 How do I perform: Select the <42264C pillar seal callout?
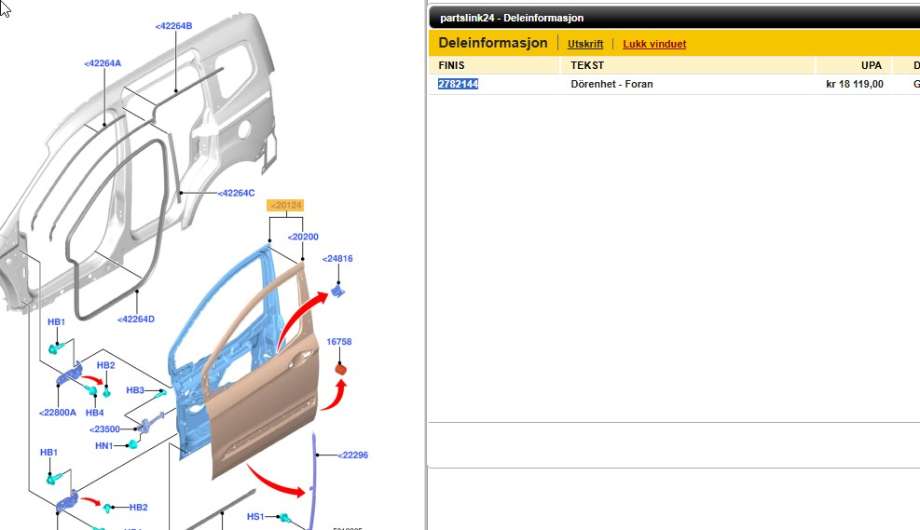coord(236,193)
